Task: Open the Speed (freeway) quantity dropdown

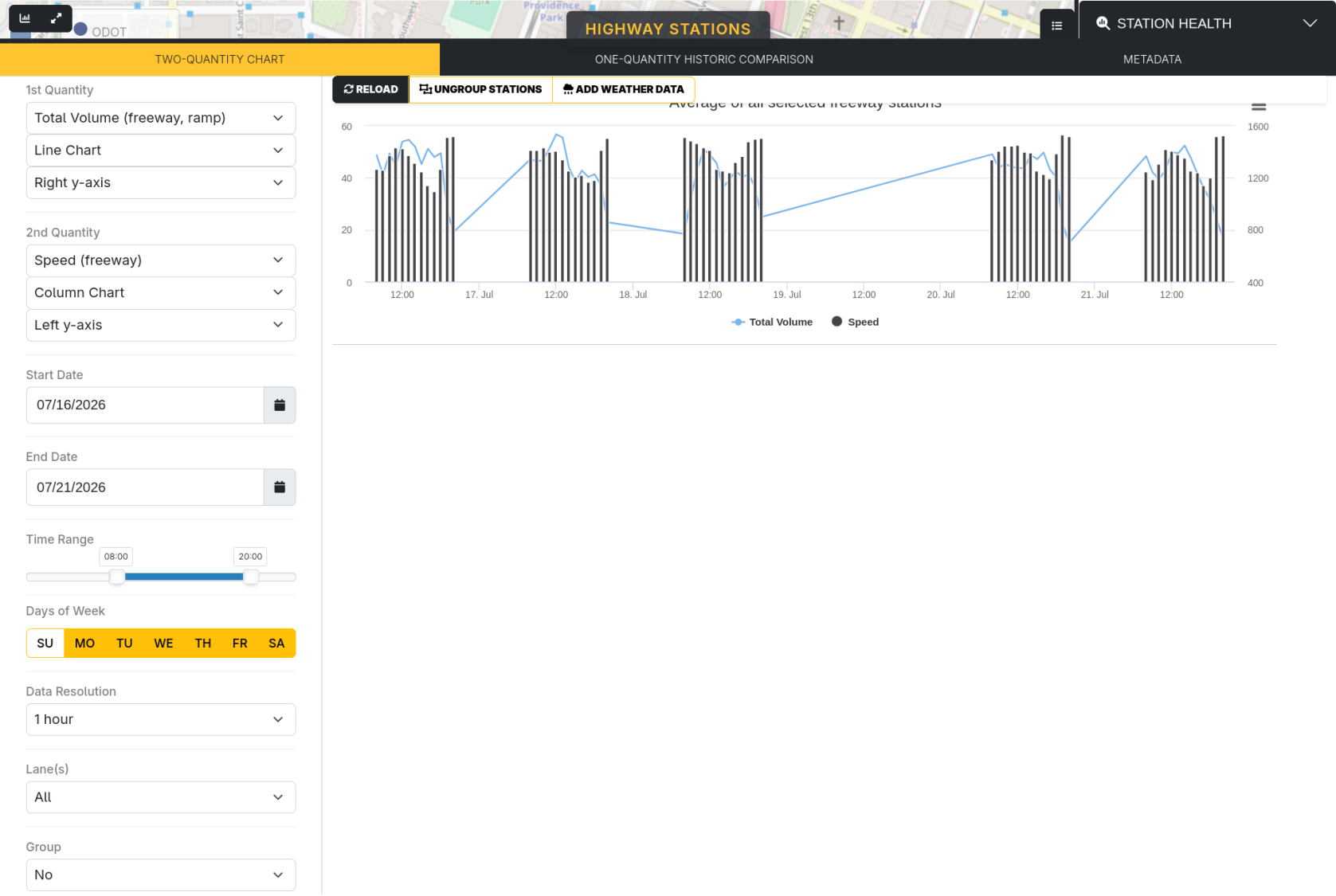Action: pyautogui.click(x=161, y=260)
